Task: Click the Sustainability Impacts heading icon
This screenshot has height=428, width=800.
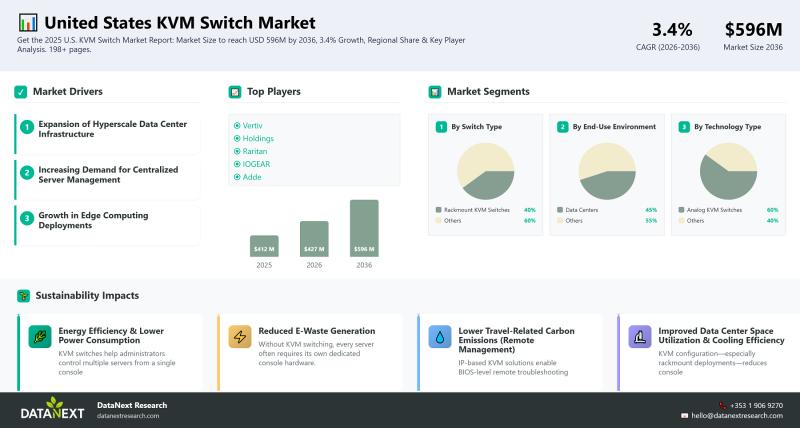Action: [22, 296]
